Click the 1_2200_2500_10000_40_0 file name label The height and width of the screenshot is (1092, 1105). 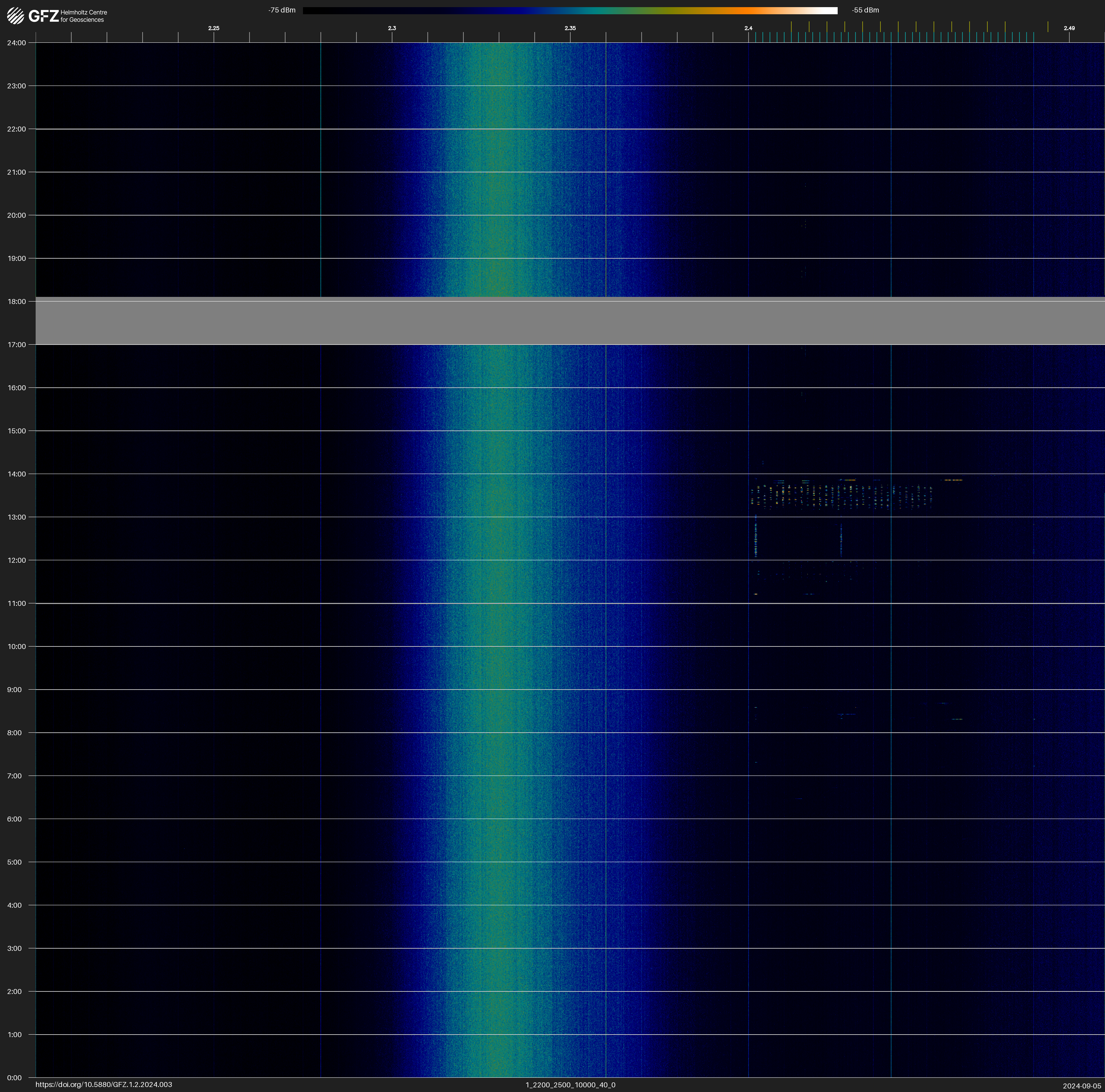[x=570, y=1085]
